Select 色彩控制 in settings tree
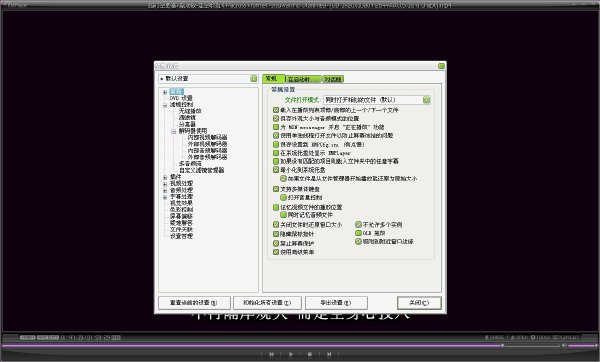Viewport: 600px width, 362px height. (181, 210)
